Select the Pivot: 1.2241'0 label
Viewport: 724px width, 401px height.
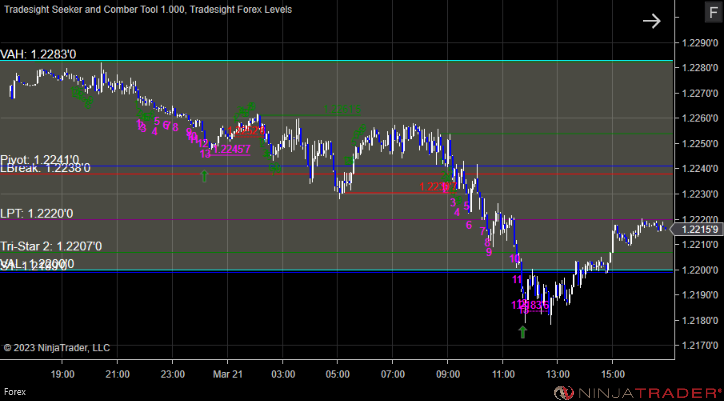click(x=40, y=160)
